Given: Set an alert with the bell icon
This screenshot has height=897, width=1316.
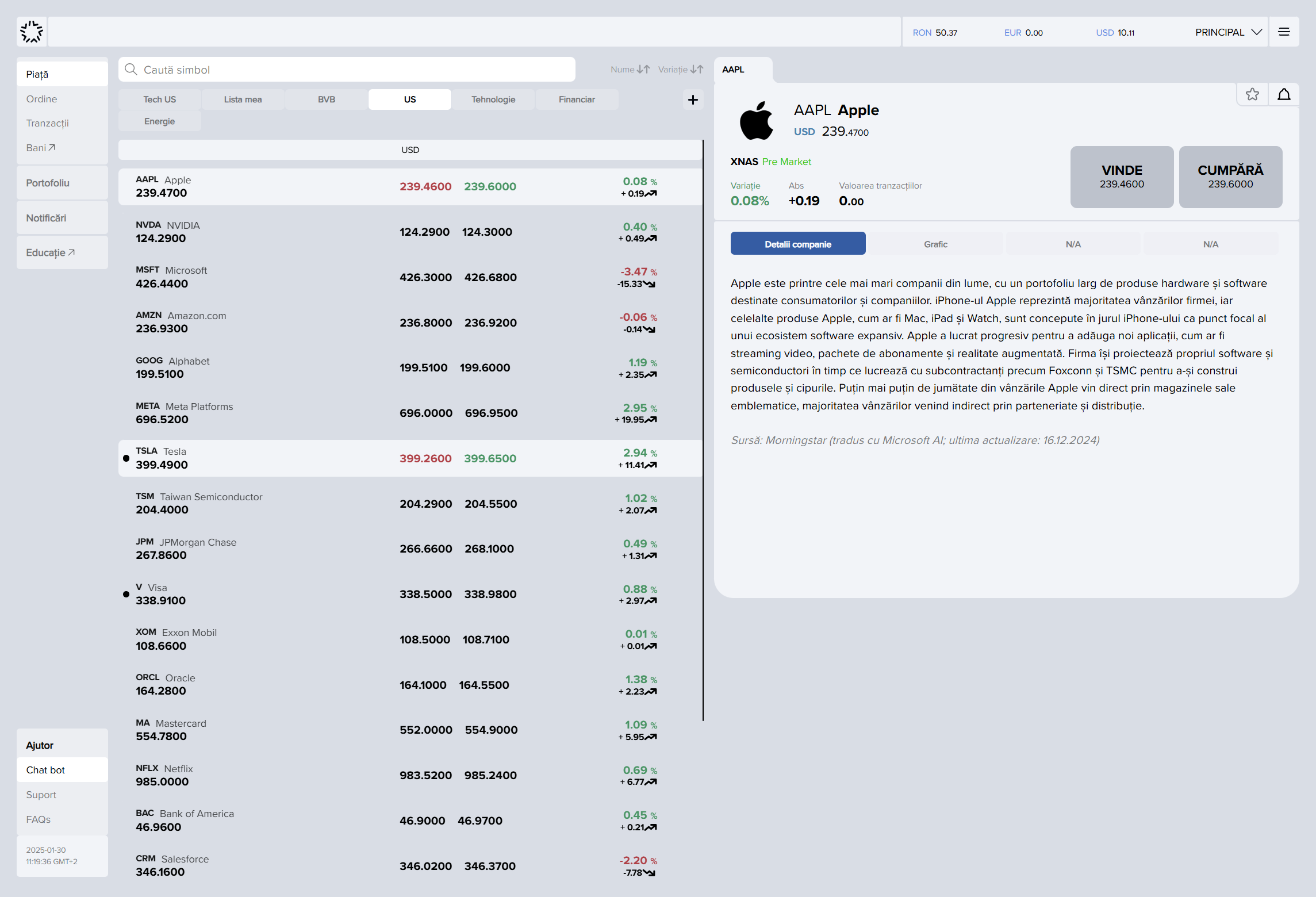Looking at the screenshot, I should 1284,94.
